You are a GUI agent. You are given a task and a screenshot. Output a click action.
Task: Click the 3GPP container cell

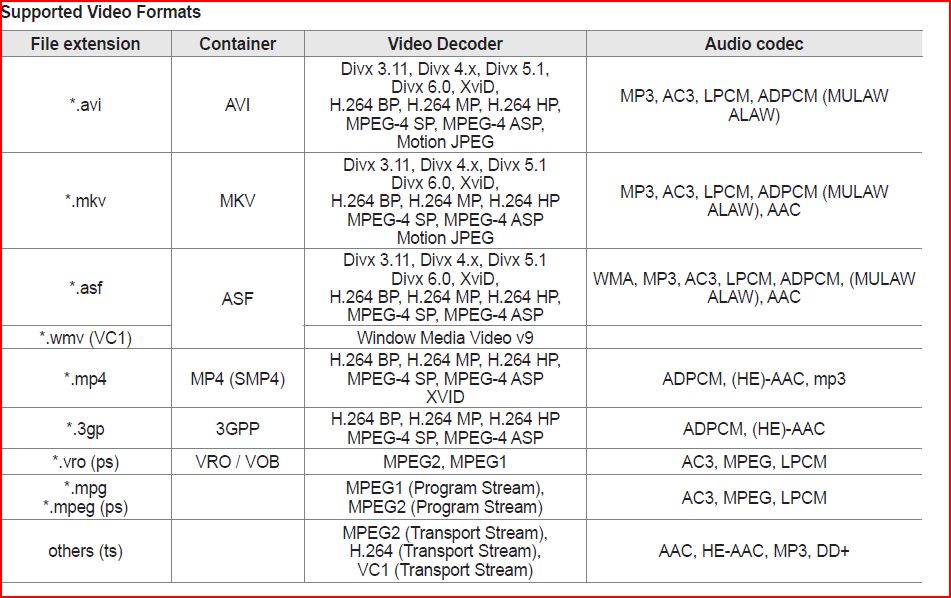click(x=238, y=428)
